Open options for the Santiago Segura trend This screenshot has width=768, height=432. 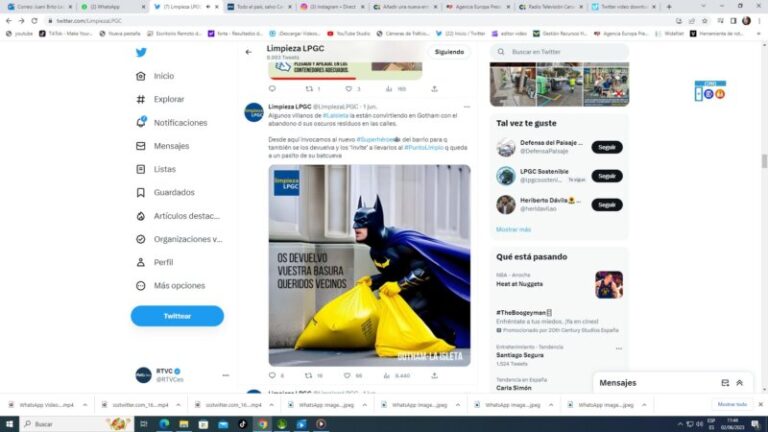click(619, 349)
